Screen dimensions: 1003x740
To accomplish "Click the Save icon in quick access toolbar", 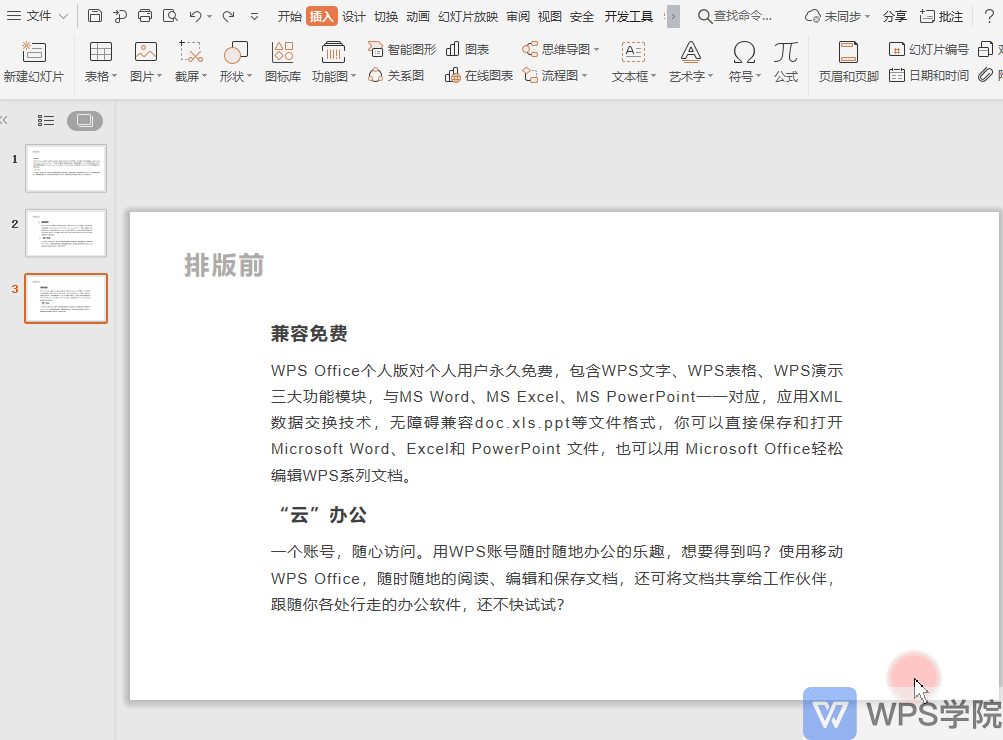I will 95,16.
